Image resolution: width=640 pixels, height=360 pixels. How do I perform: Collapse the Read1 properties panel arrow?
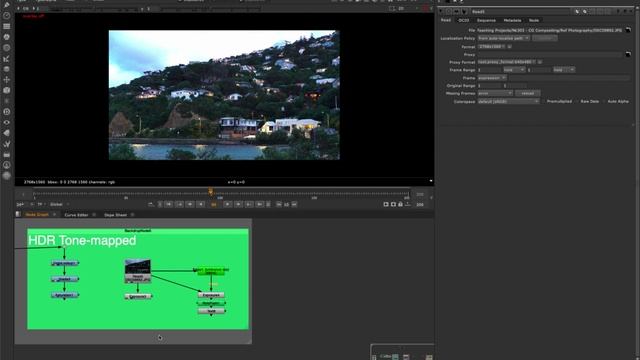[440, 11]
